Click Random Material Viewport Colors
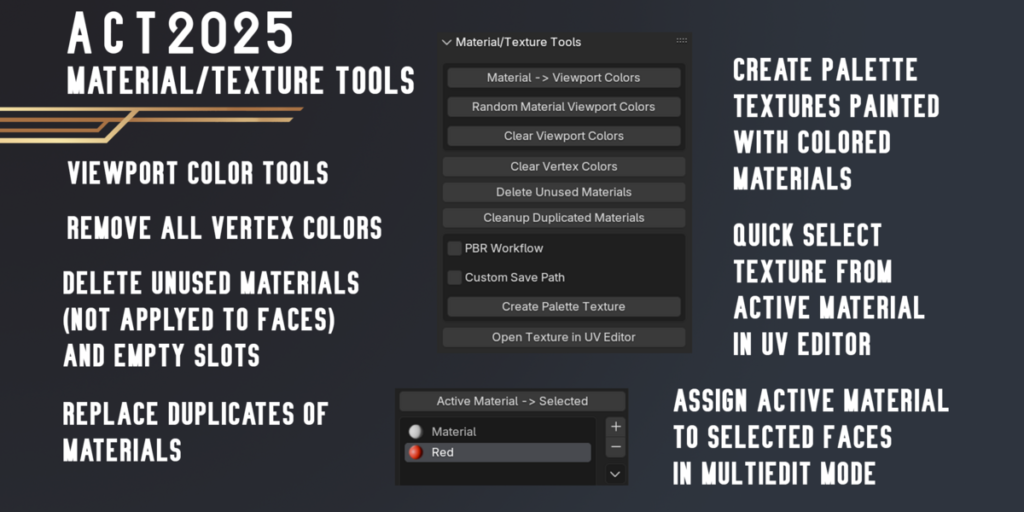The height and width of the screenshot is (512, 1024). (563, 106)
